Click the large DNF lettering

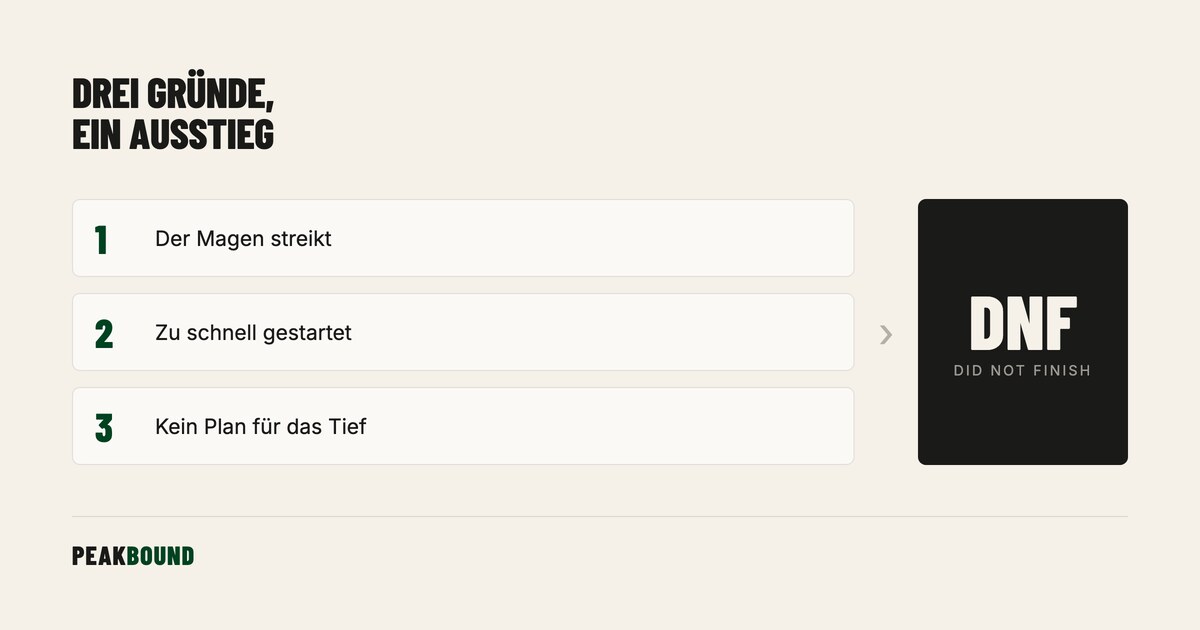tap(1023, 324)
